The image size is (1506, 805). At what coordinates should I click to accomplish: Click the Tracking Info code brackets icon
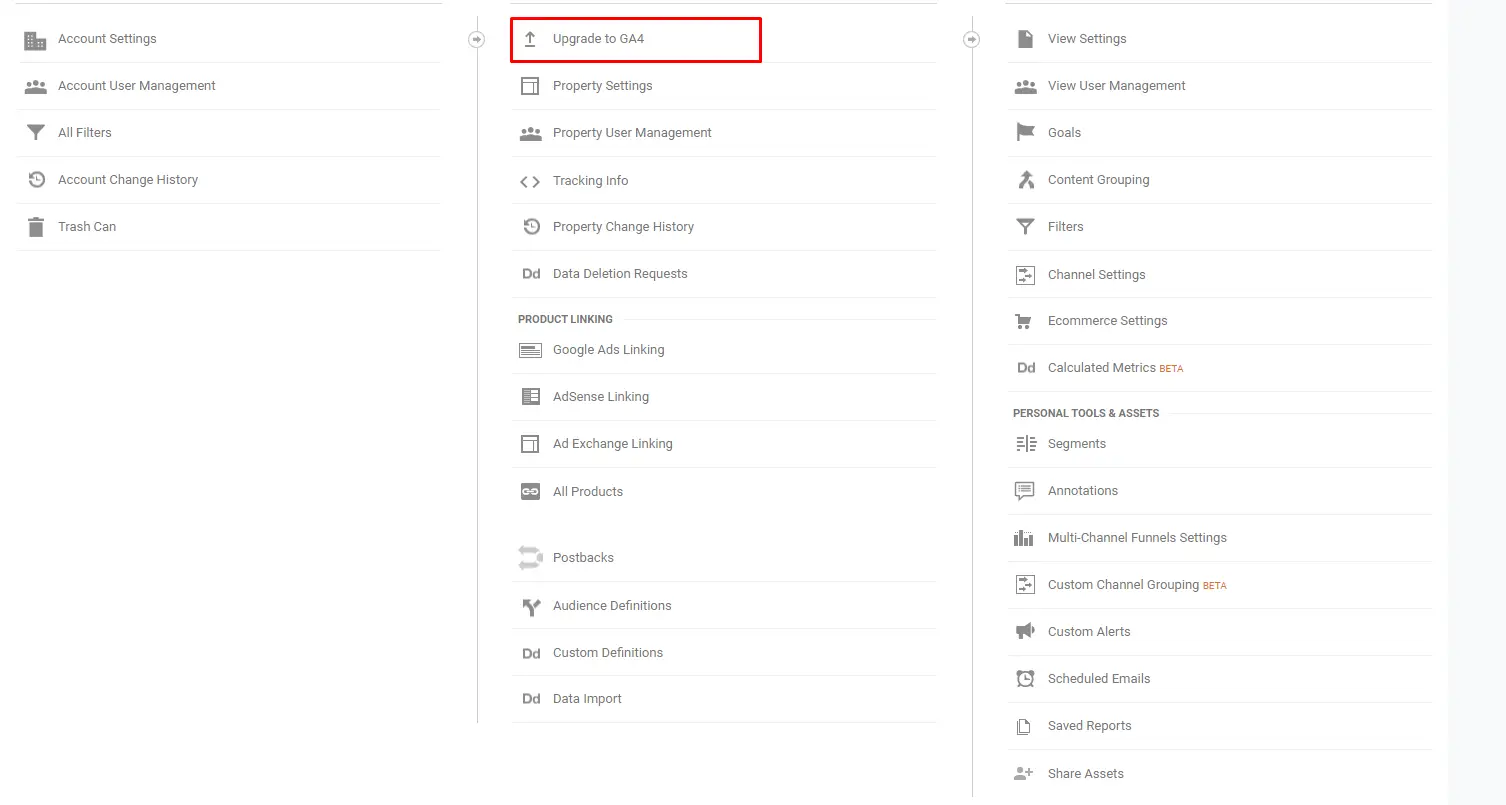click(530, 181)
